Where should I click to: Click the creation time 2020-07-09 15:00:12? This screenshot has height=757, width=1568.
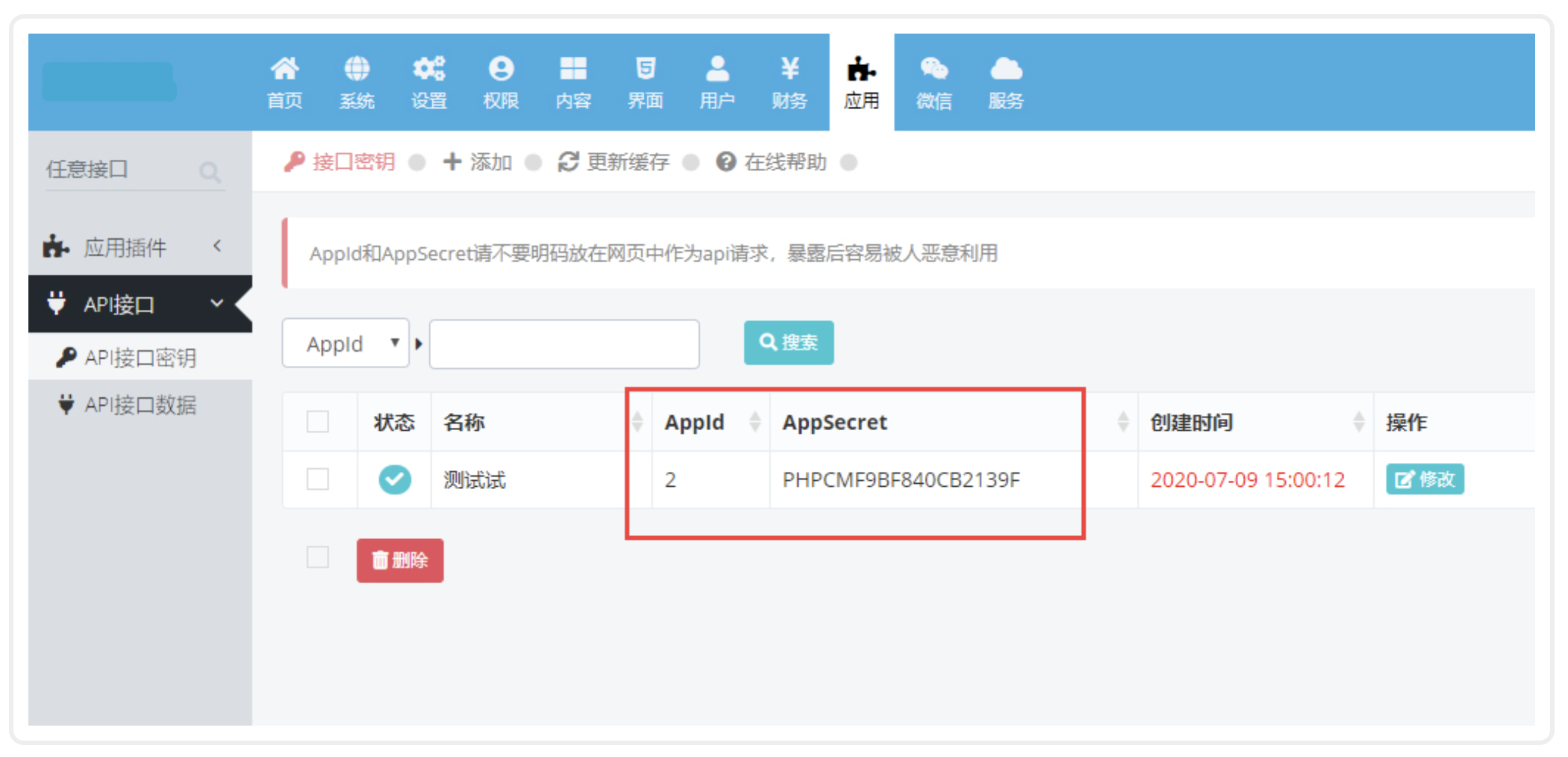[x=1248, y=479]
